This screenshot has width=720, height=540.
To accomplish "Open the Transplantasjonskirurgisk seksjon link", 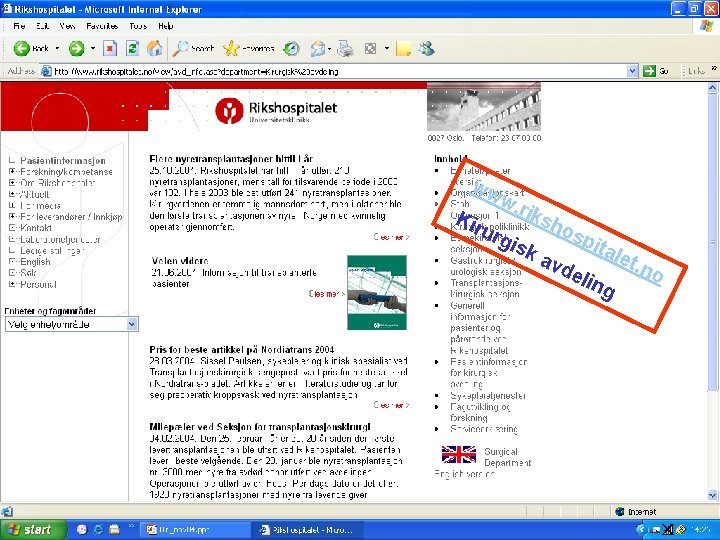I will click(486, 288).
